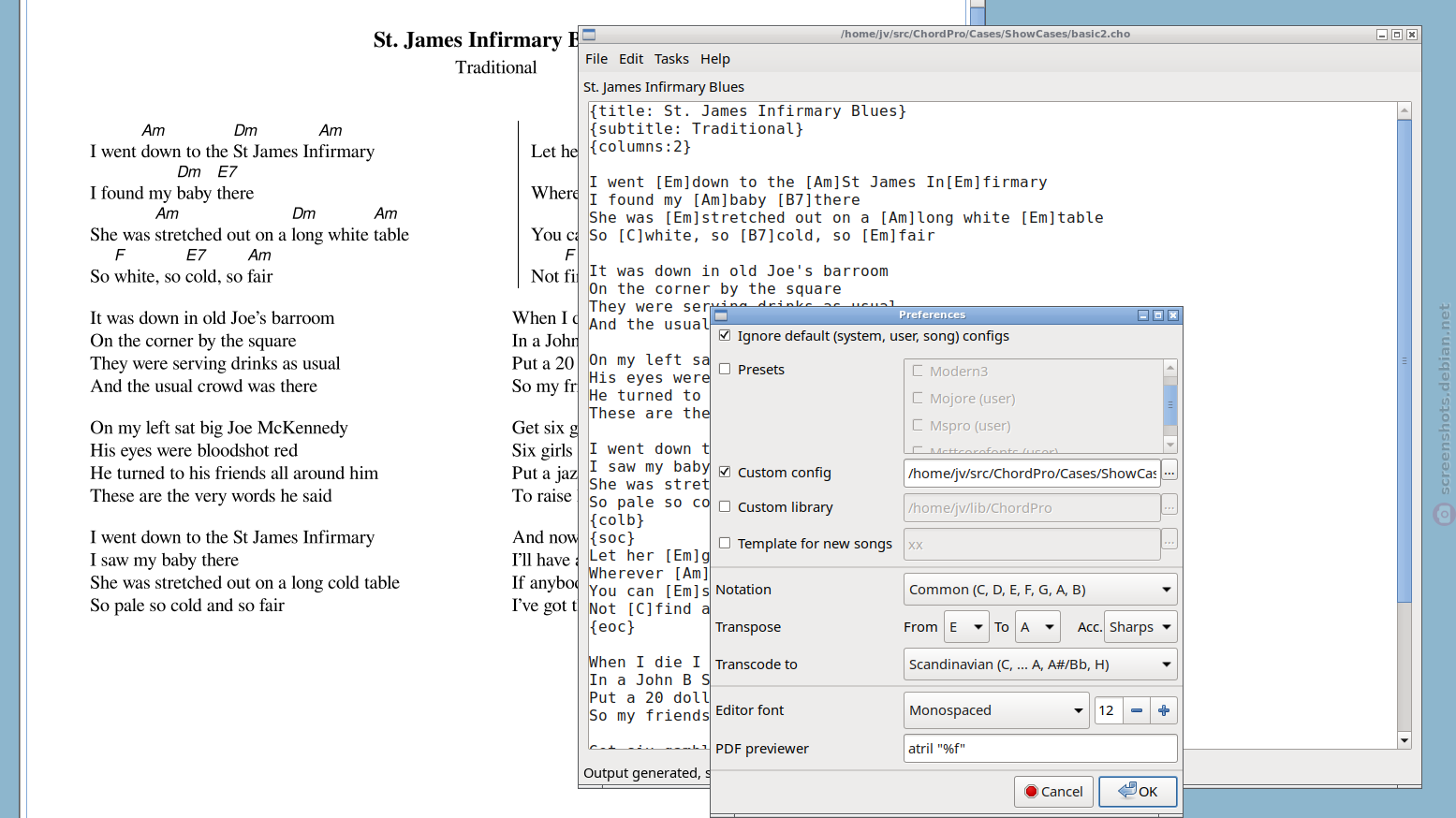Open the Transcode to dropdown
The width and height of the screenshot is (1456, 818).
point(1039,665)
